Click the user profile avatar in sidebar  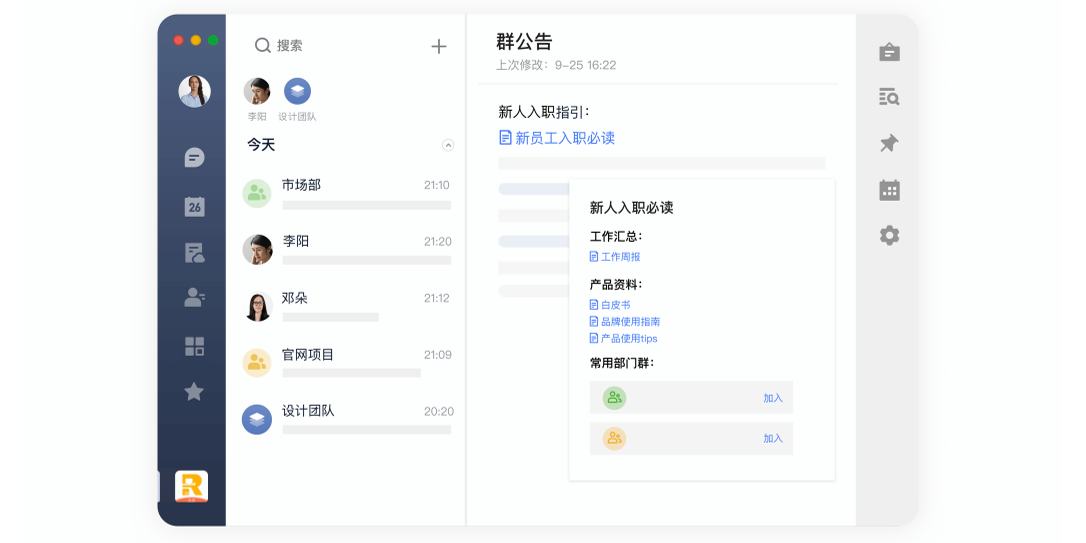[x=195, y=91]
